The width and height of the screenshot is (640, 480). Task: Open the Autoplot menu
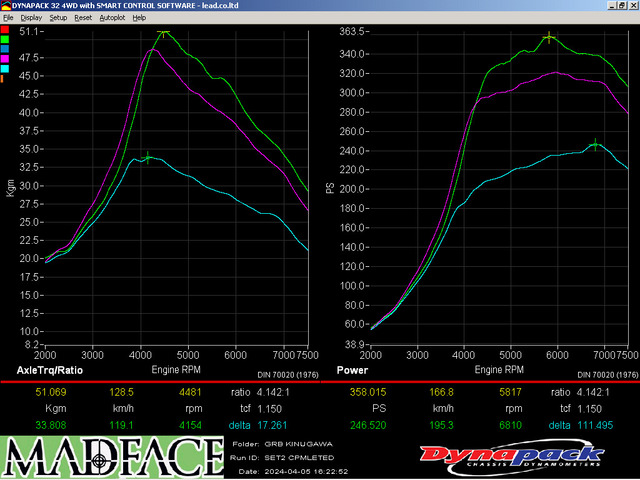111,18
